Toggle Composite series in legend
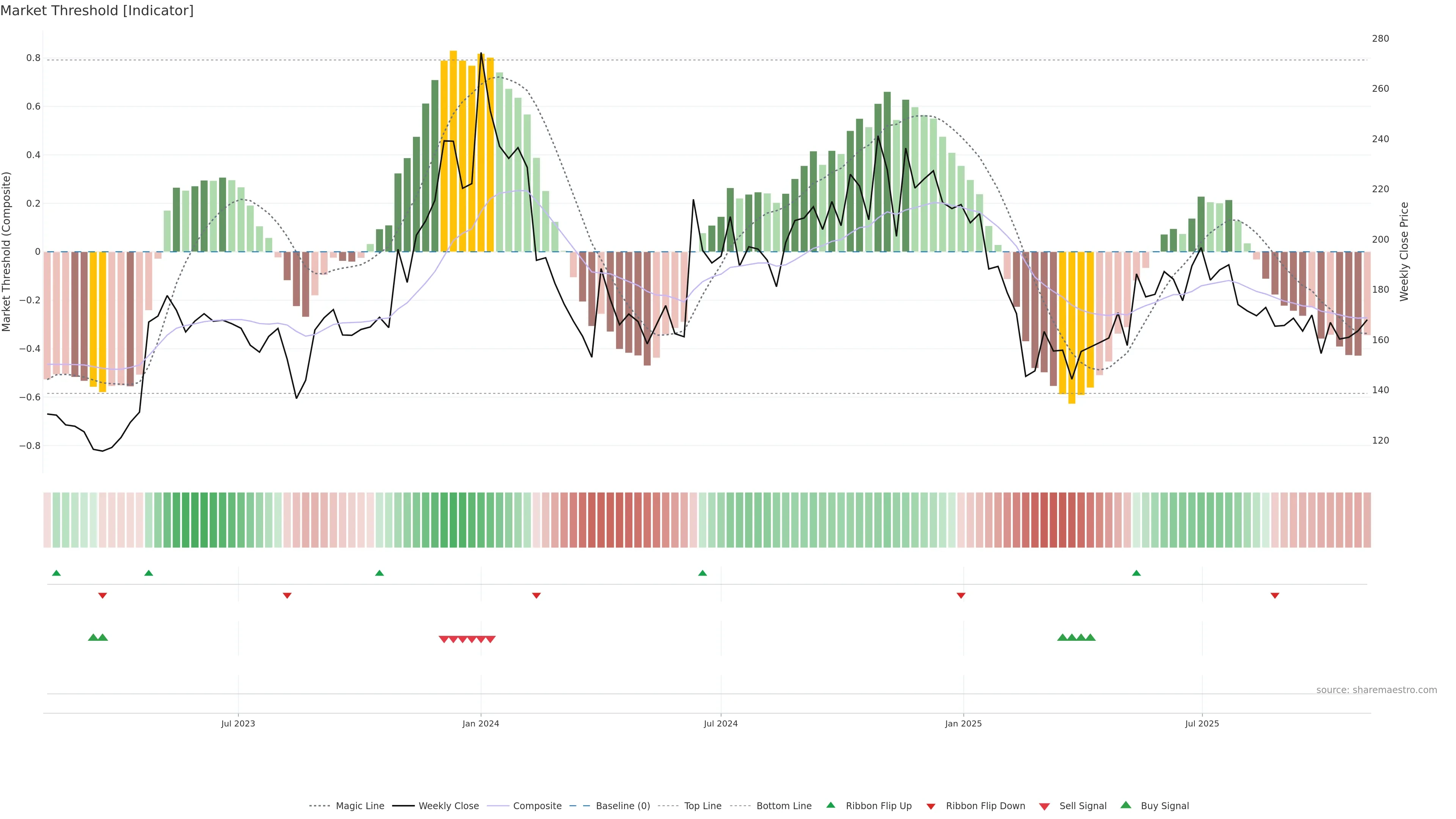Viewport: 1456px width, 819px height. tap(537, 806)
